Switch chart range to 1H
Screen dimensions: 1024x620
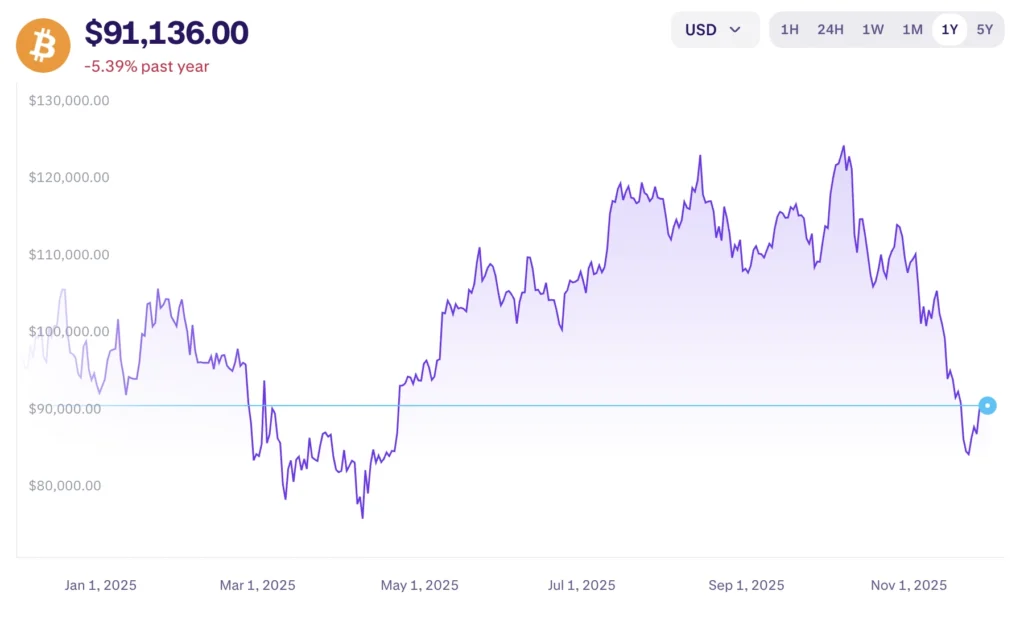[x=790, y=30]
